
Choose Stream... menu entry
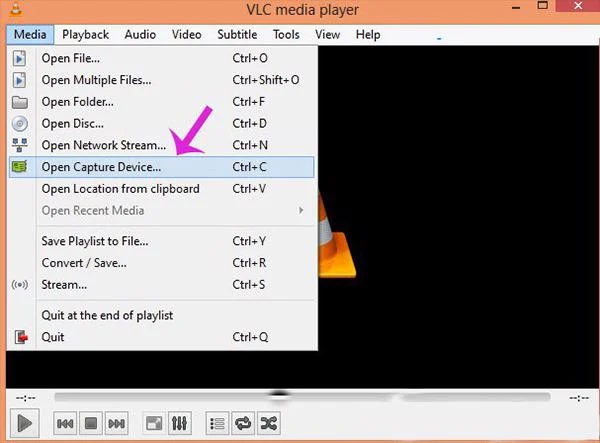pyautogui.click(x=161, y=285)
